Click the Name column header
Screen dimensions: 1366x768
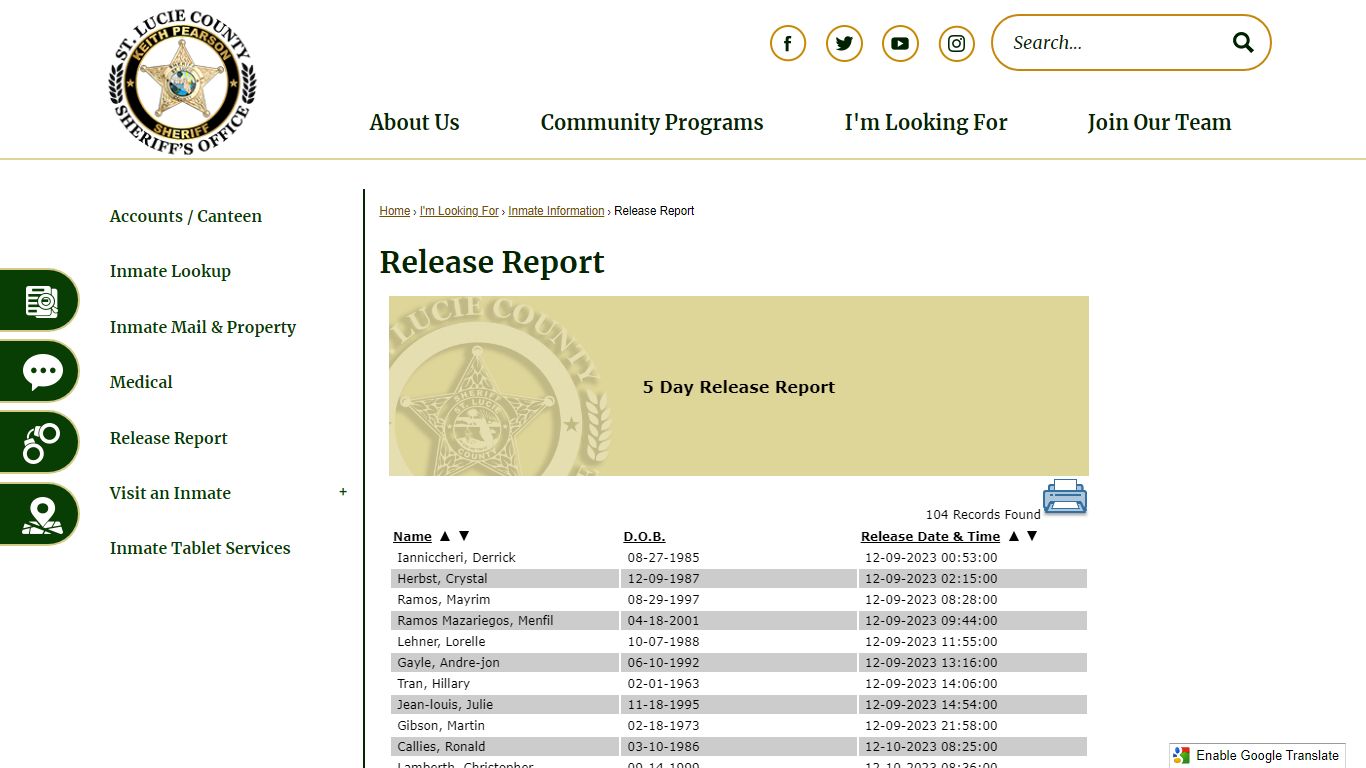click(412, 537)
